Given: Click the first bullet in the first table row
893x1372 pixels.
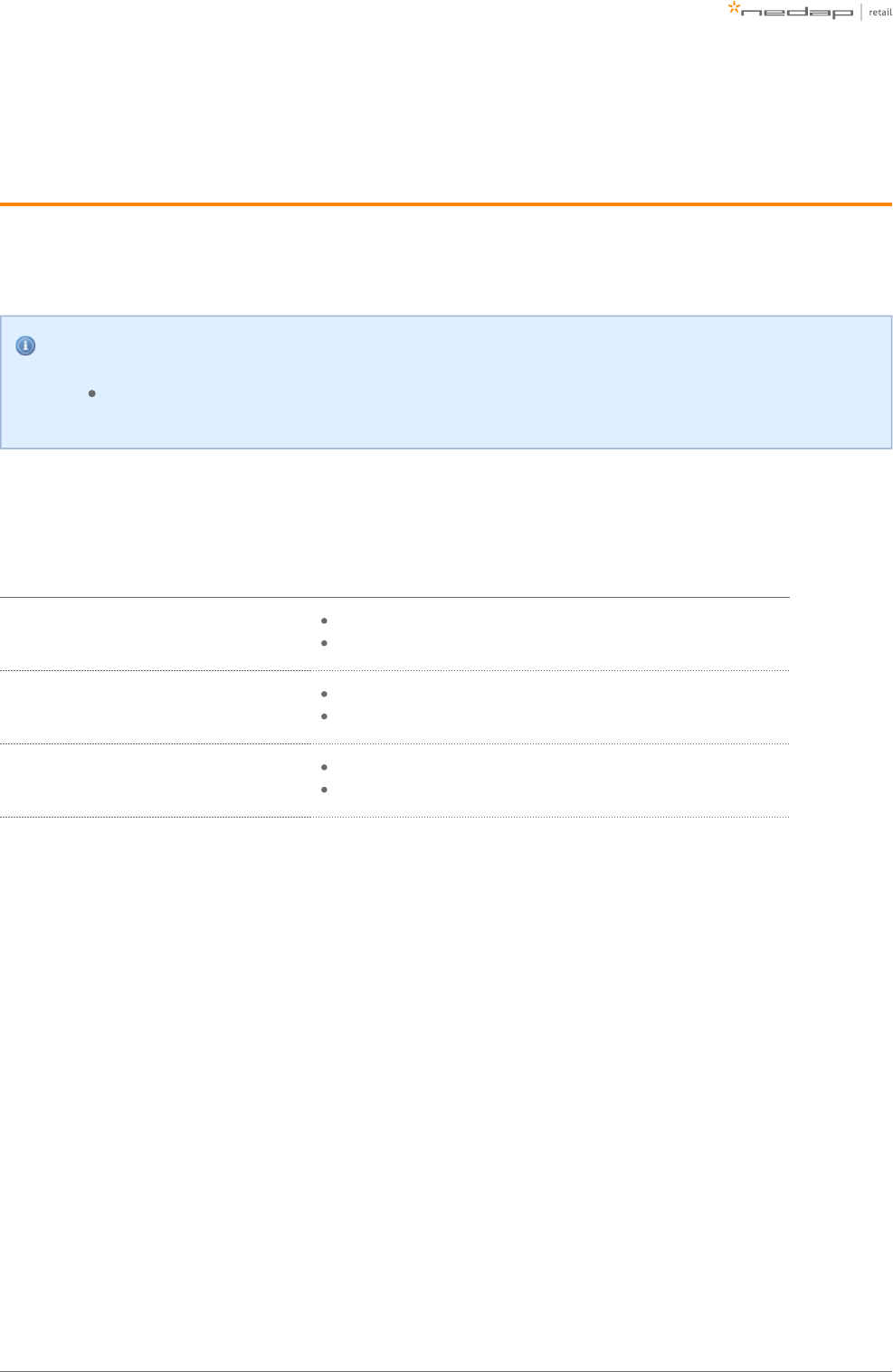Looking at the screenshot, I should [324, 620].
